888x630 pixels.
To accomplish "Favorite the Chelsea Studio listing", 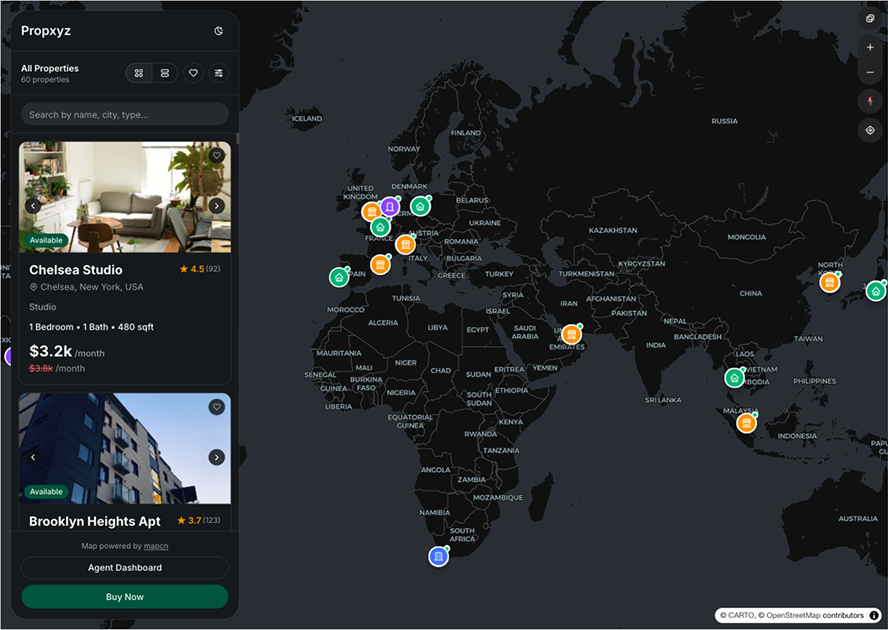I will pyautogui.click(x=216, y=155).
